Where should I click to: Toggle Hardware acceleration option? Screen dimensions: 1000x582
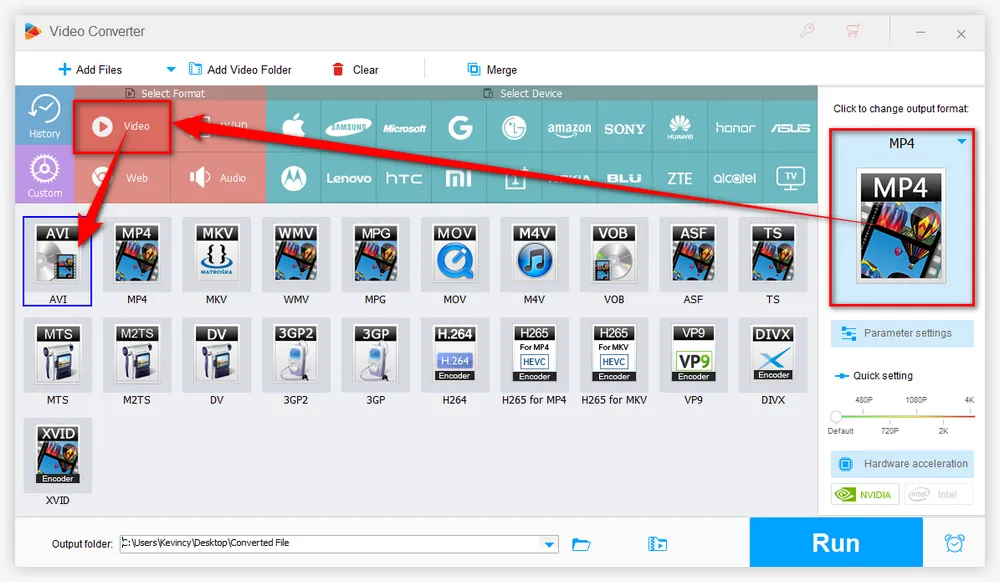coord(902,464)
